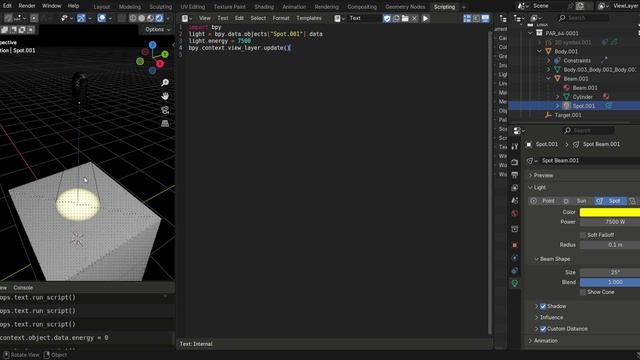The image size is (640, 360).
Task: Toggle syntax highlighting in the text editor
Action: click(x=485, y=18)
